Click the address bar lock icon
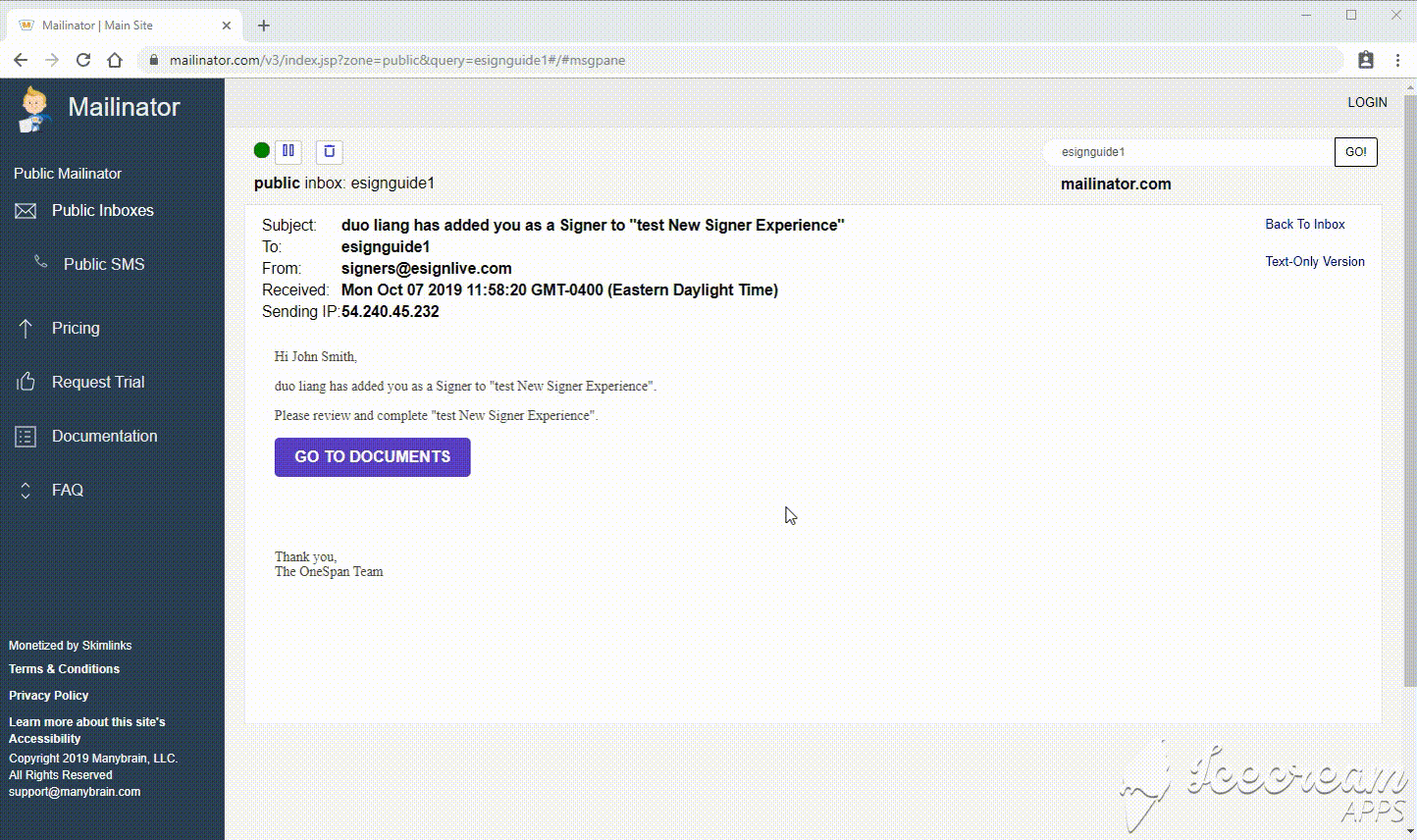The image size is (1417, 840). [x=153, y=60]
